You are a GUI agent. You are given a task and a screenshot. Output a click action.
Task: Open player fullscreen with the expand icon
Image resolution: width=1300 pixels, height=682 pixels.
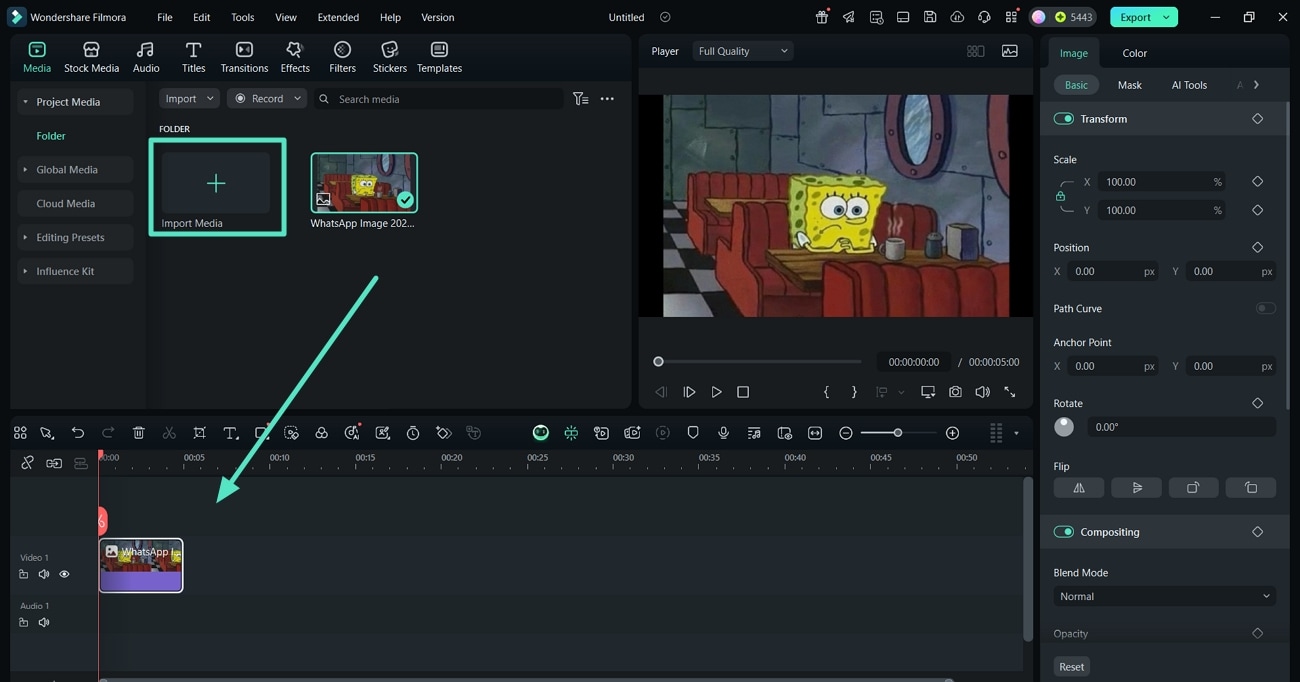(1010, 392)
